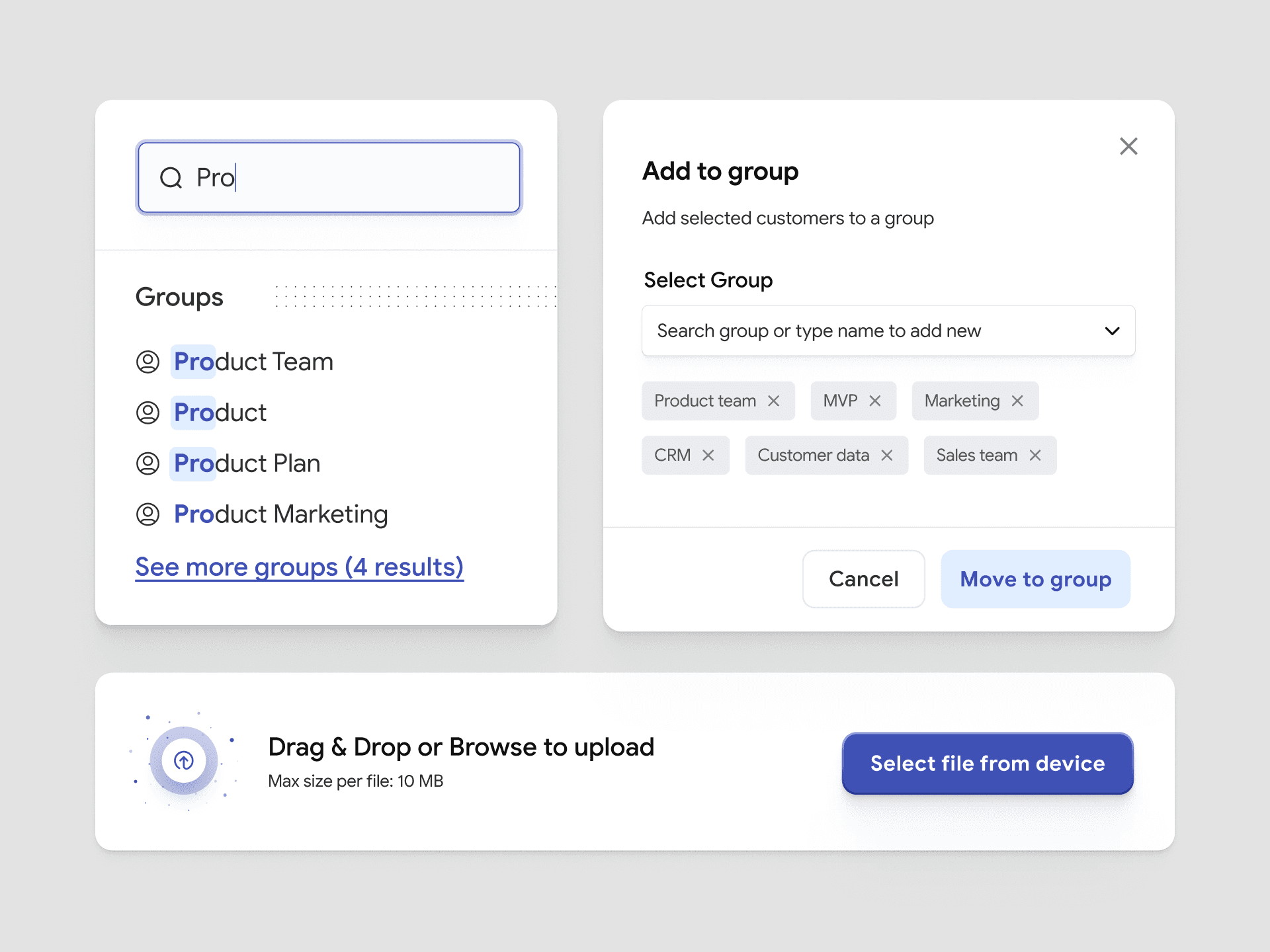Choose the Product group result
Image resolution: width=1270 pixels, height=952 pixels.
(220, 413)
